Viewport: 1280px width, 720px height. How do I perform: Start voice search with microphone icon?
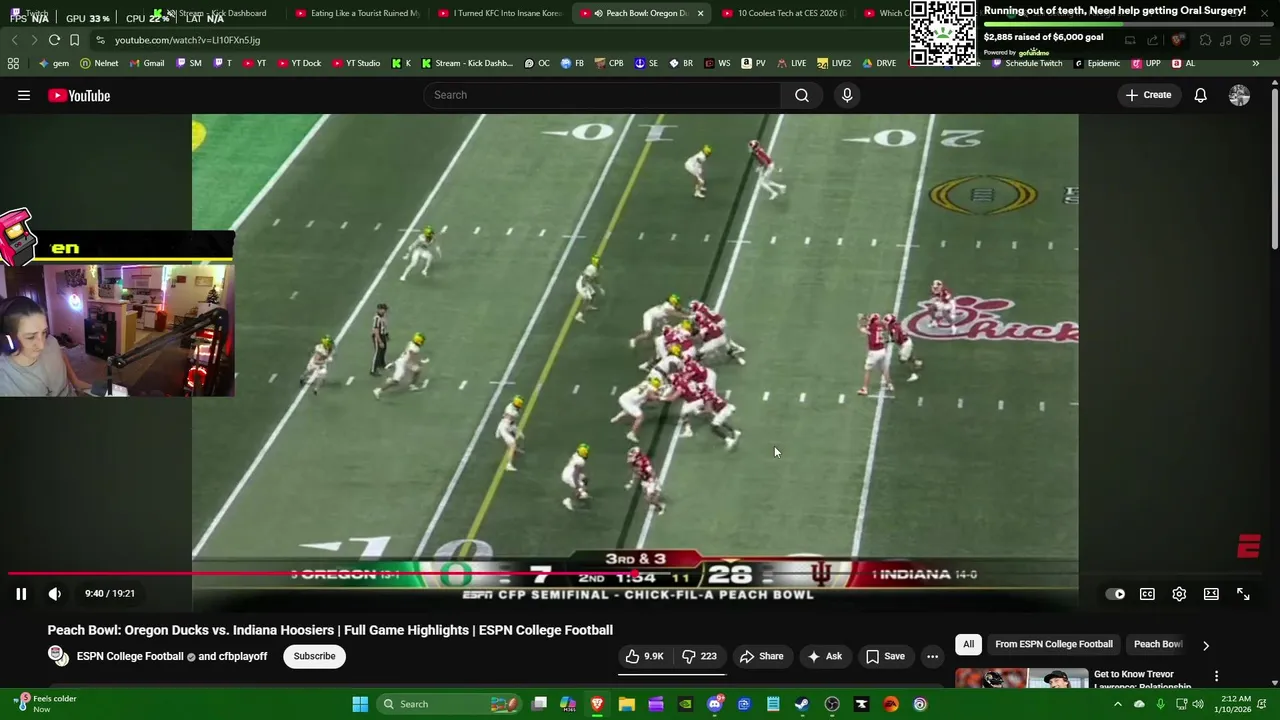[x=847, y=95]
